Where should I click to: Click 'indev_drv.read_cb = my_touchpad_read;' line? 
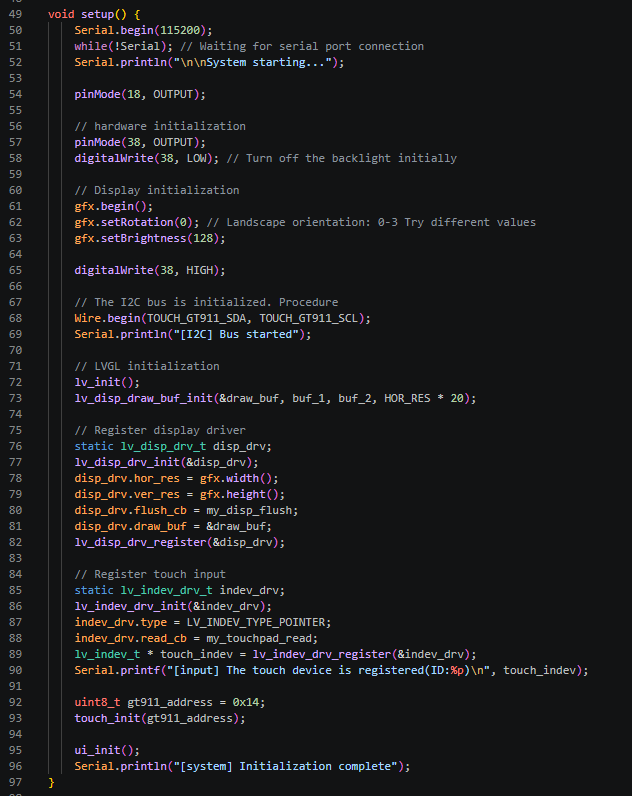(196, 638)
